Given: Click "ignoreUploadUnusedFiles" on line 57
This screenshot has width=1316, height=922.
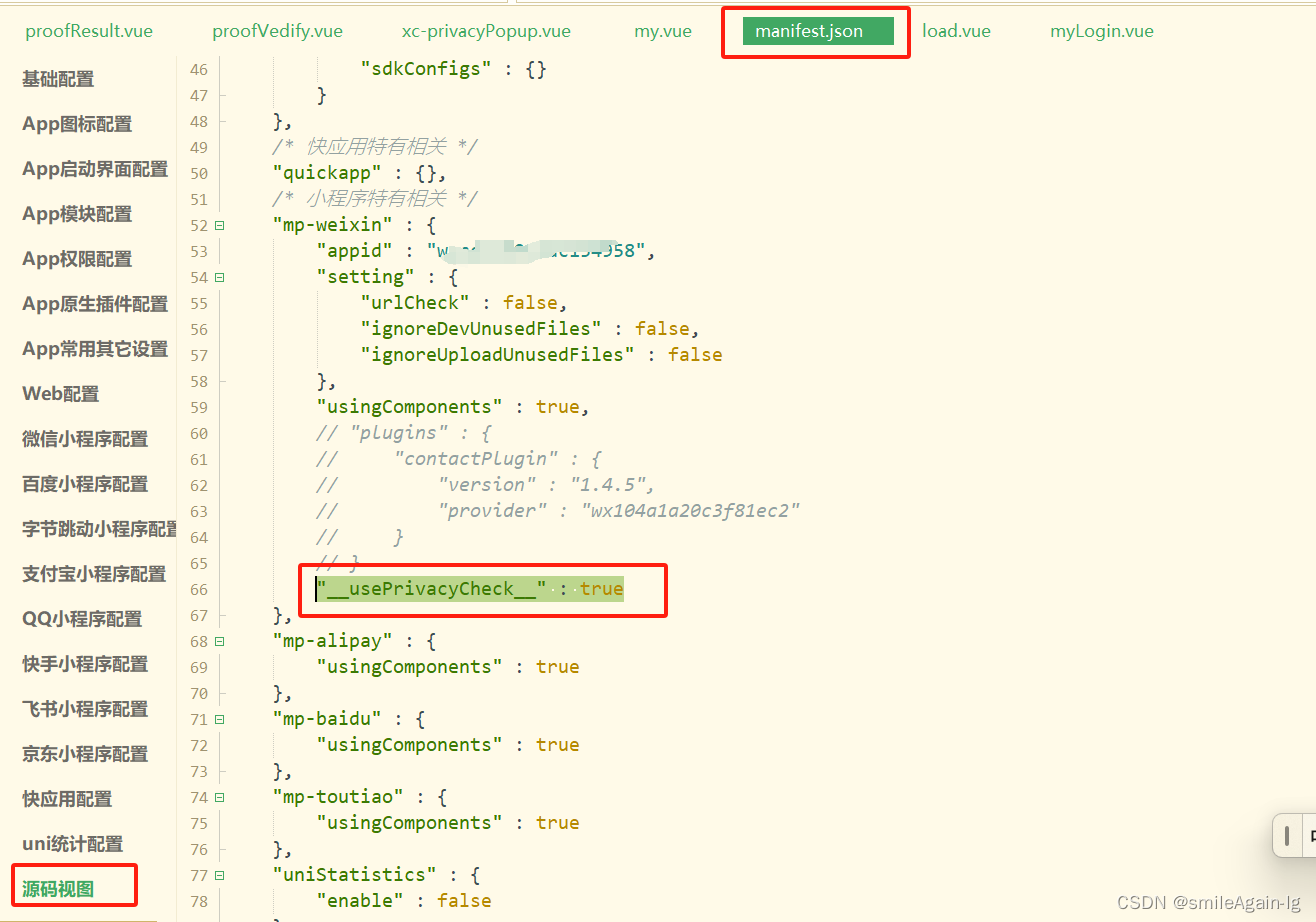Looking at the screenshot, I should click(x=498, y=355).
